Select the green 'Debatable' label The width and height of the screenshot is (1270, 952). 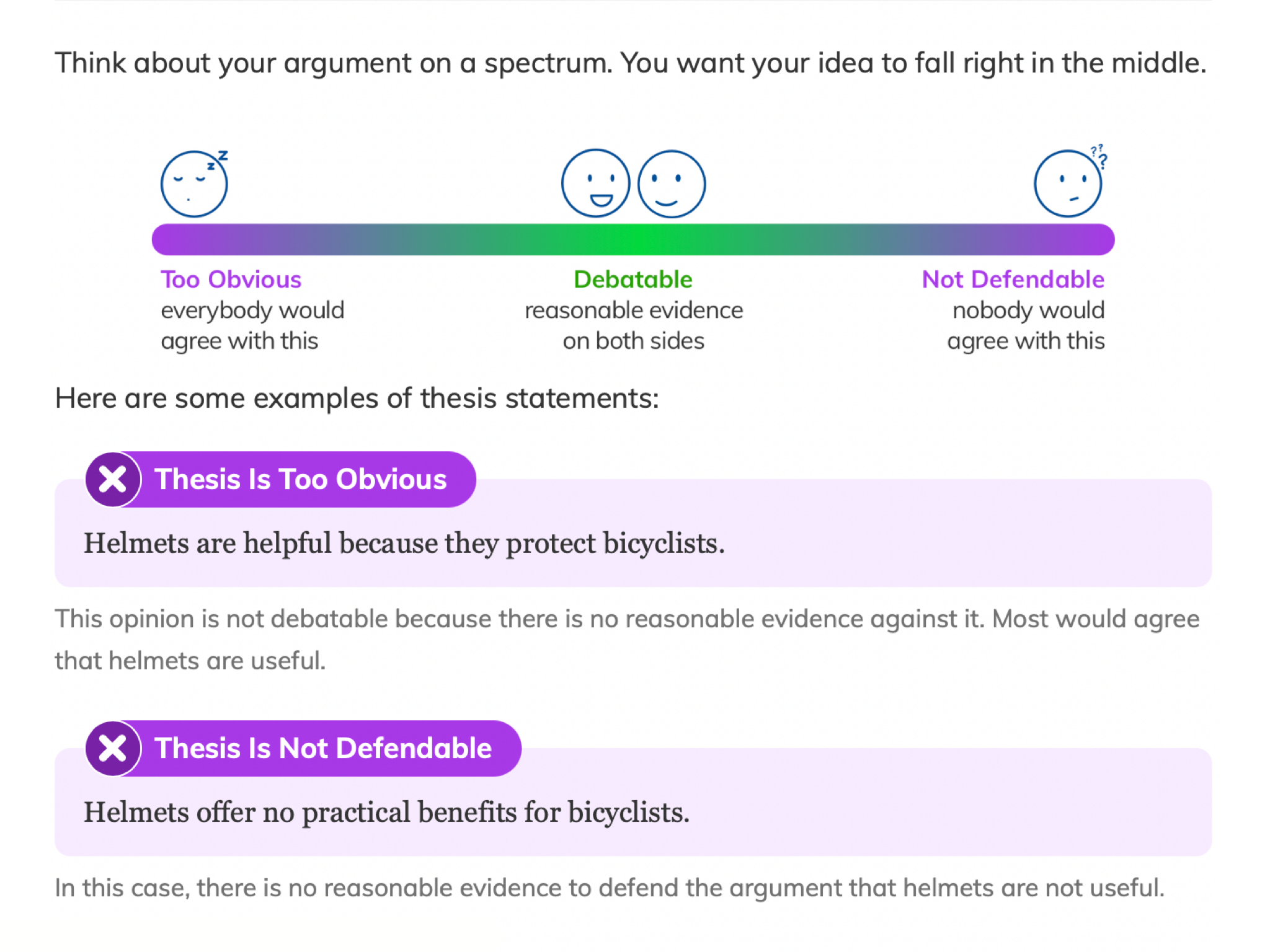click(633, 280)
